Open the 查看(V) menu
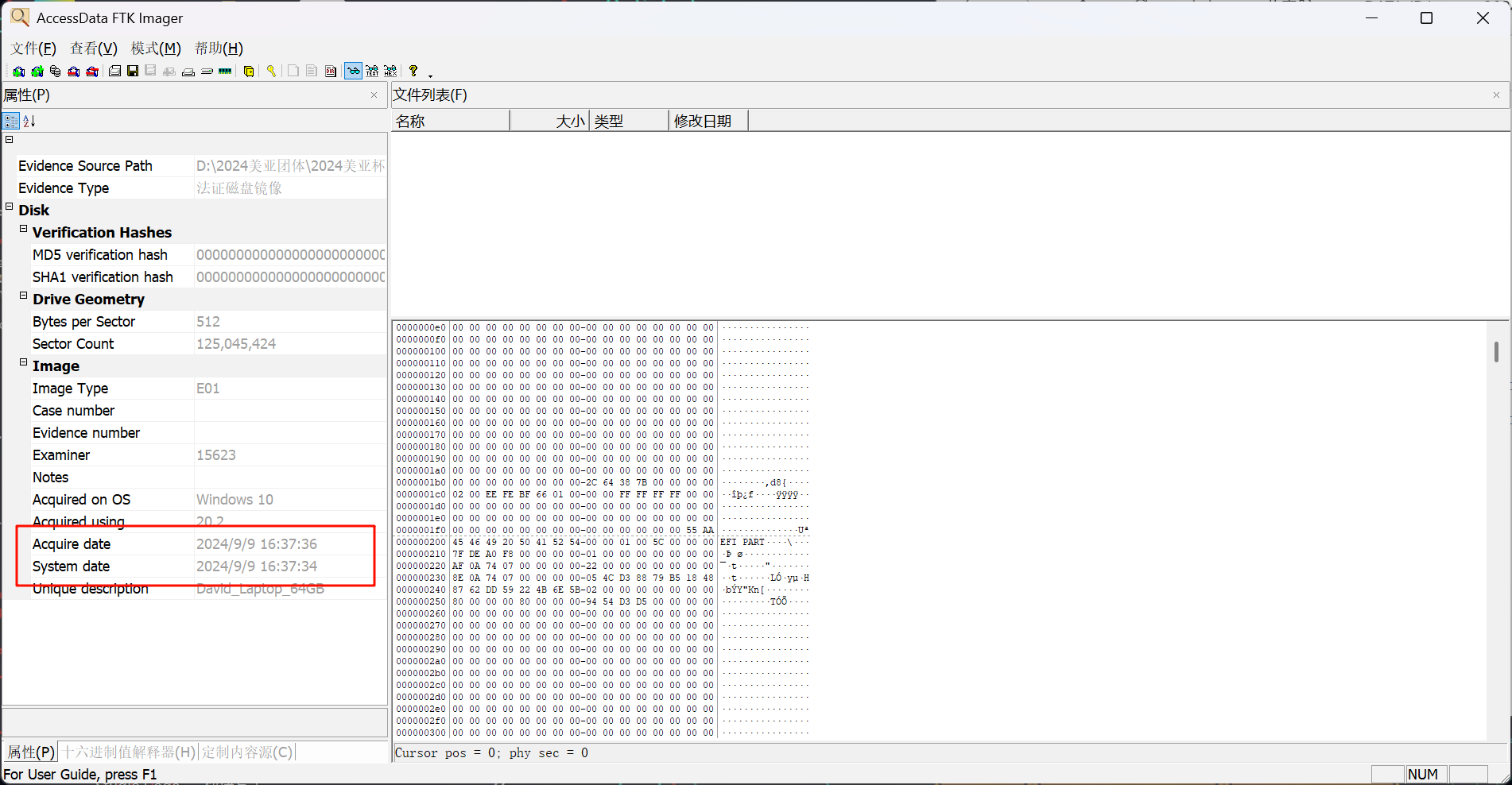The height and width of the screenshot is (785, 1512). [94, 48]
